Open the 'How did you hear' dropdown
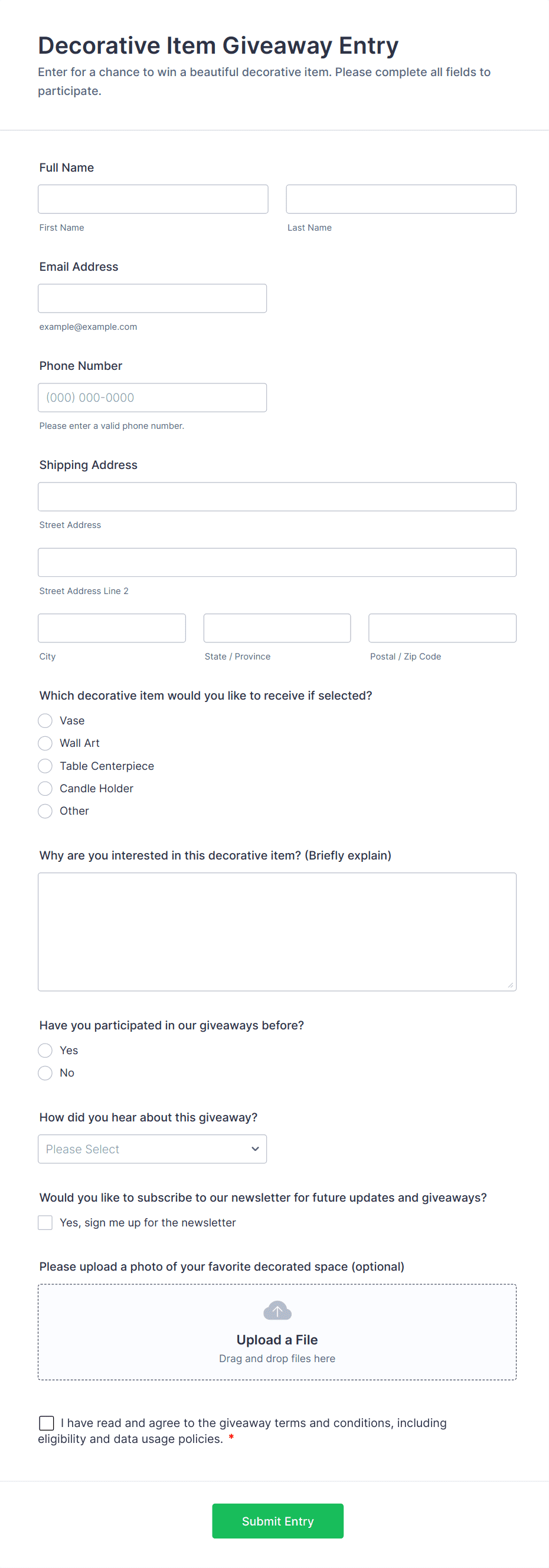The image size is (549, 1568). (x=152, y=1149)
